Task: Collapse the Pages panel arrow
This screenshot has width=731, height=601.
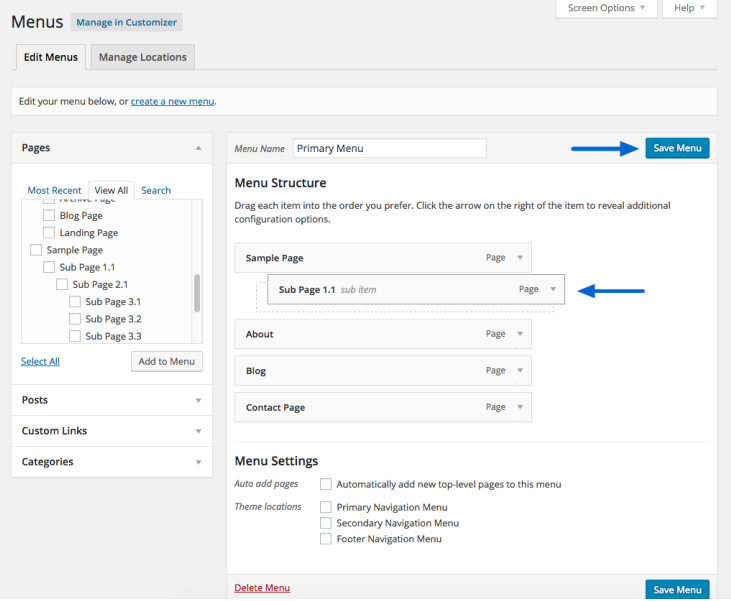Action: [198, 148]
